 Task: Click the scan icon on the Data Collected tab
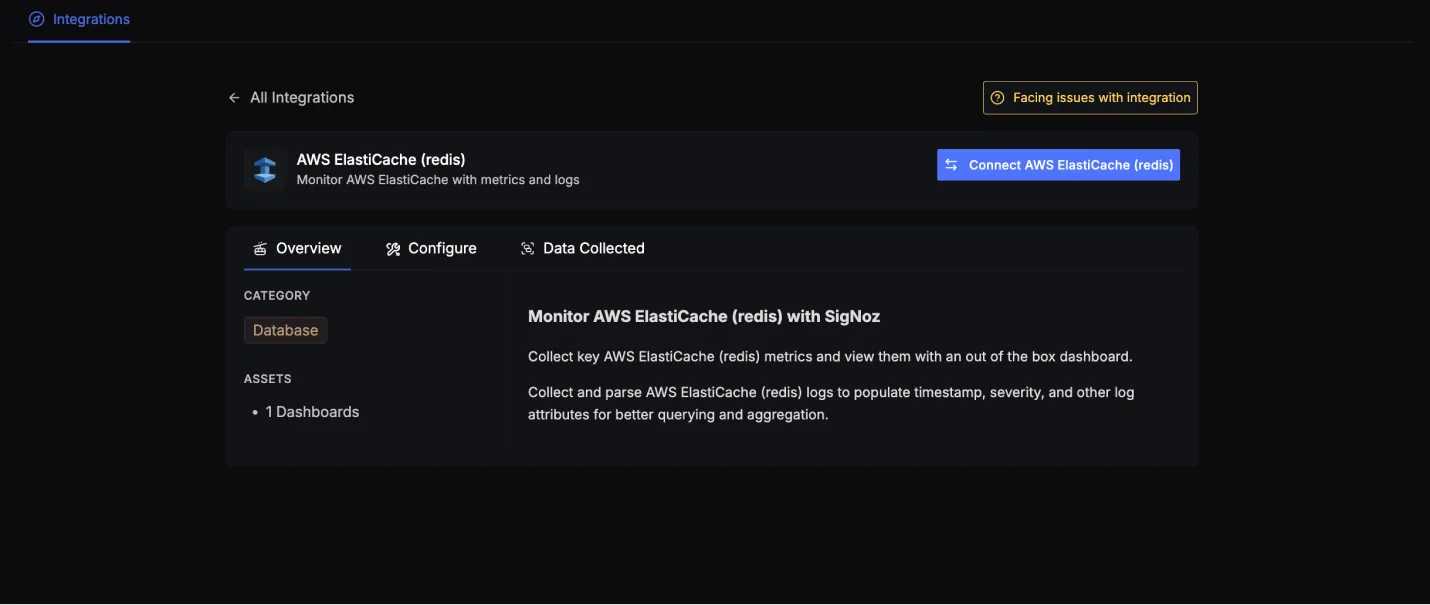[x=527, y=249]
